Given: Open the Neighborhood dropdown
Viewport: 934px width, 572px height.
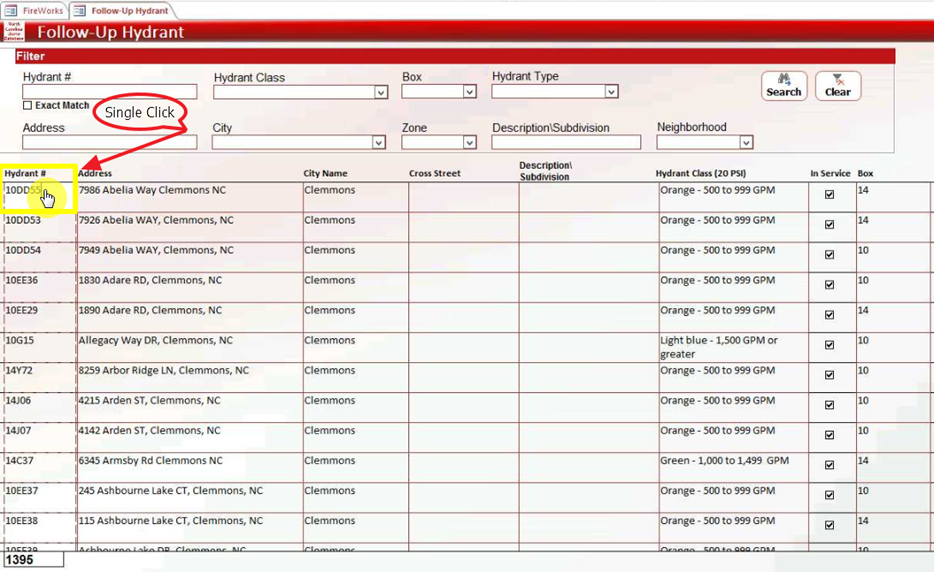Looking at the screenshot, I should 746,142.
